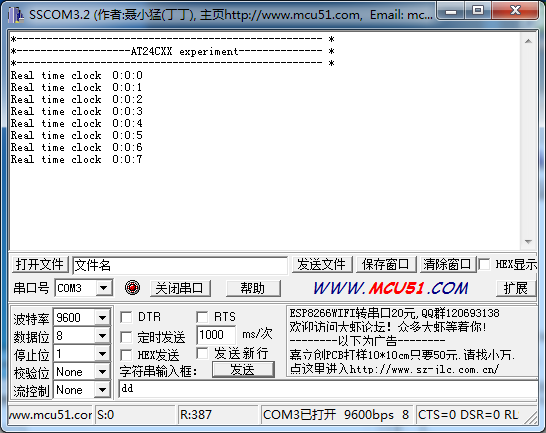Click the scroll down arrow of receive window
This screenshot has height=433, width=546.
pos(528,242)
